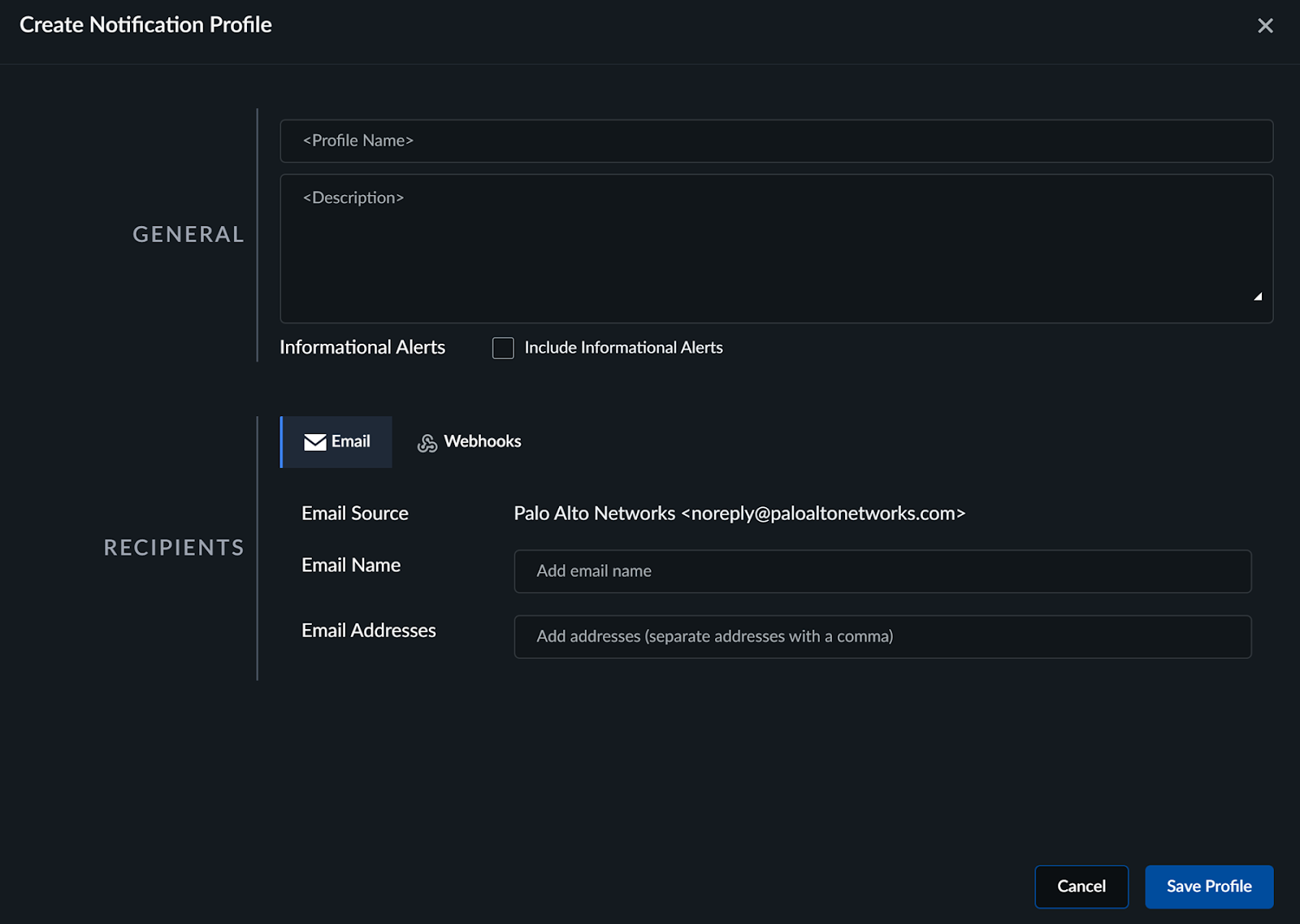Screen dimensions: 1300x924
Task: Close the Create Notification Profile dialog
Action: (x=1265, y=26)
